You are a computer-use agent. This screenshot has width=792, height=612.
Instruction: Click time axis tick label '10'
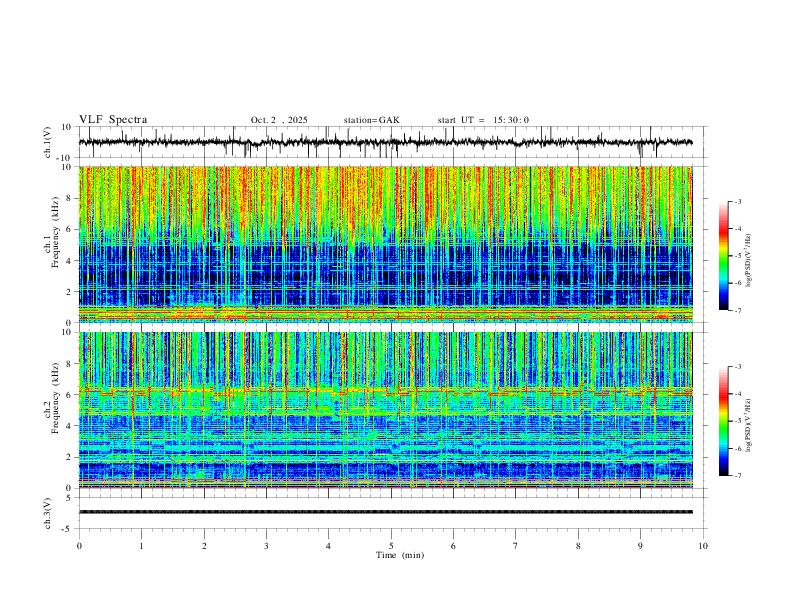click(703, 546)
